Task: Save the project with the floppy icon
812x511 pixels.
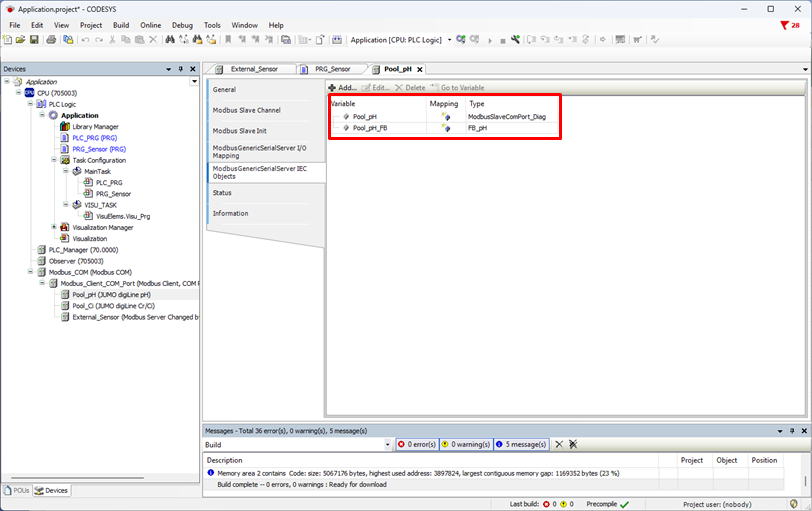Action: pyautogui.click(x=34, y=39)
